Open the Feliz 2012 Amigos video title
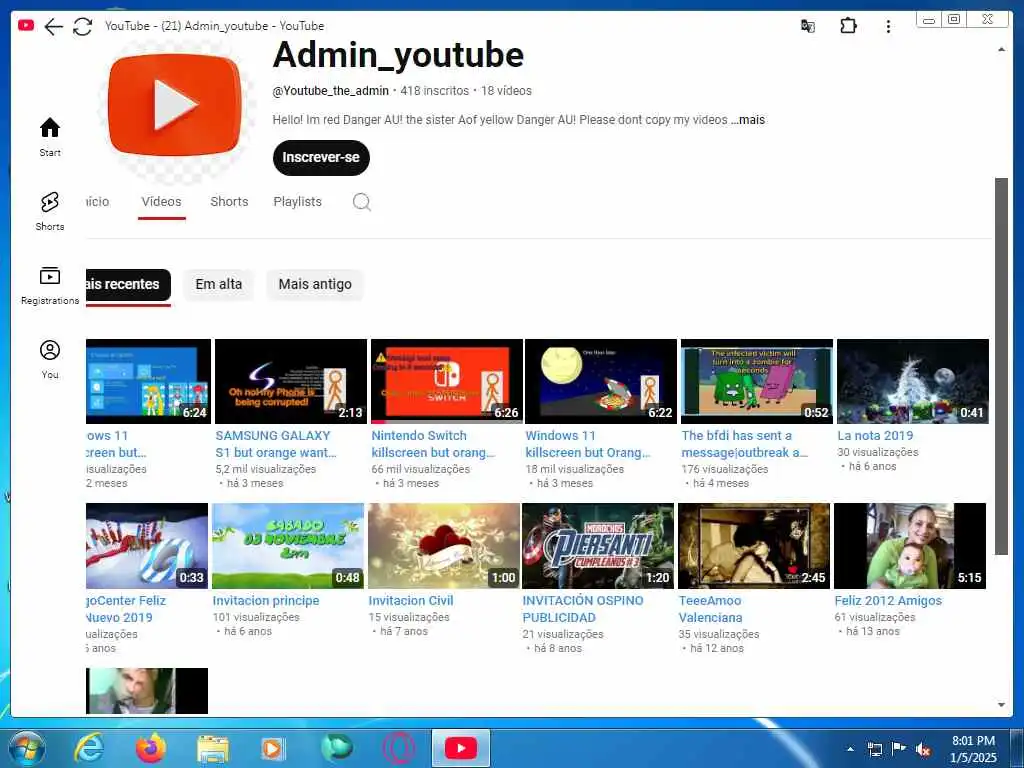 coord(888,601)
